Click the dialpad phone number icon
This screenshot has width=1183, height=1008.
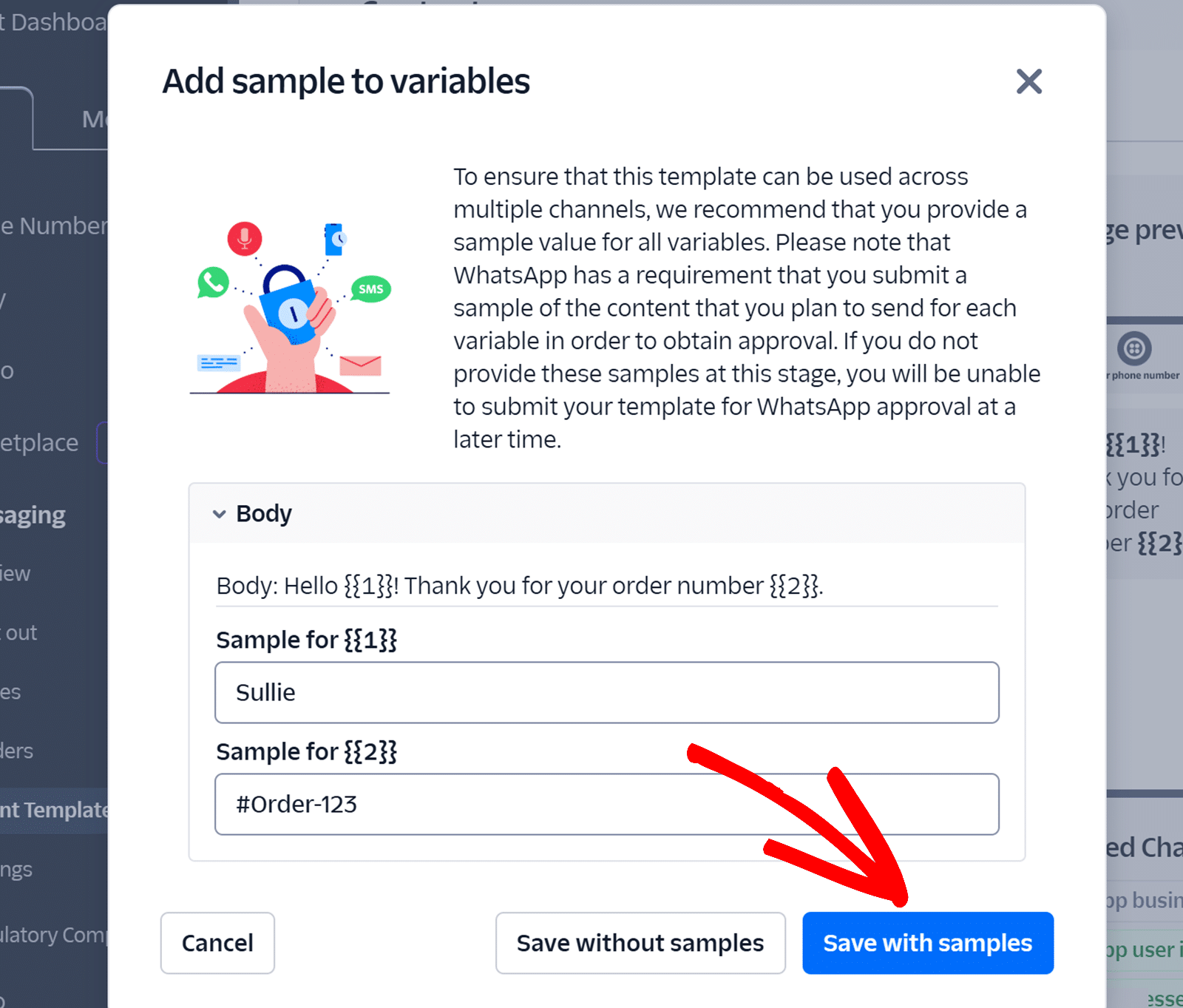pyautogui.click(x=1134, y=348)
